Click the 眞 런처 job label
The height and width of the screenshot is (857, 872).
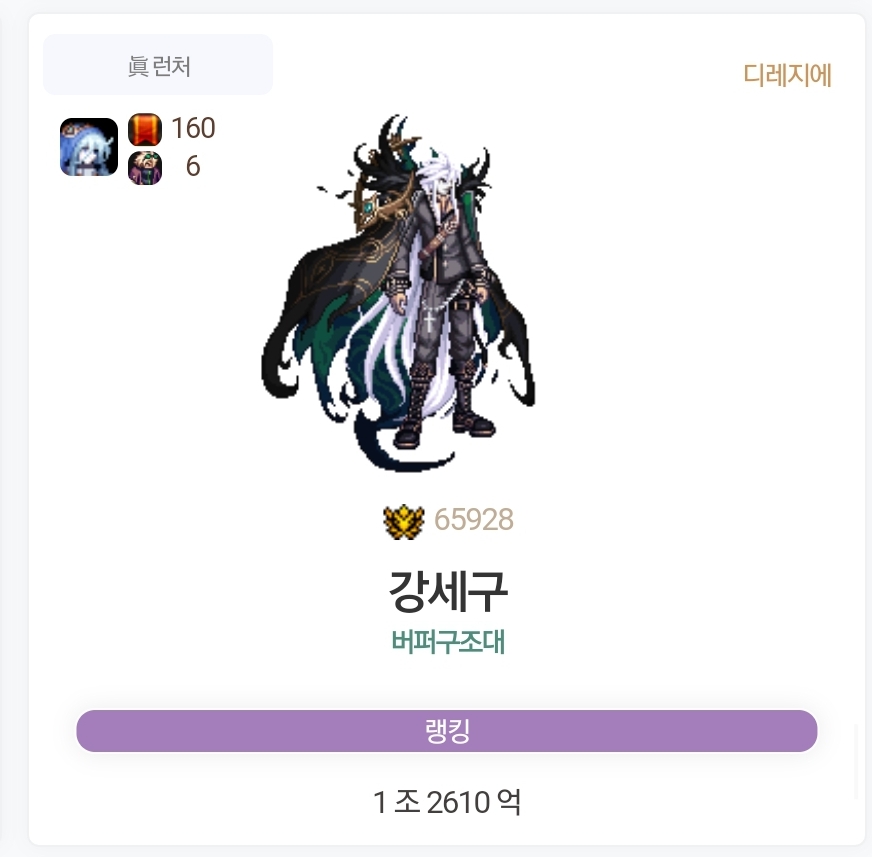(158, 65)
